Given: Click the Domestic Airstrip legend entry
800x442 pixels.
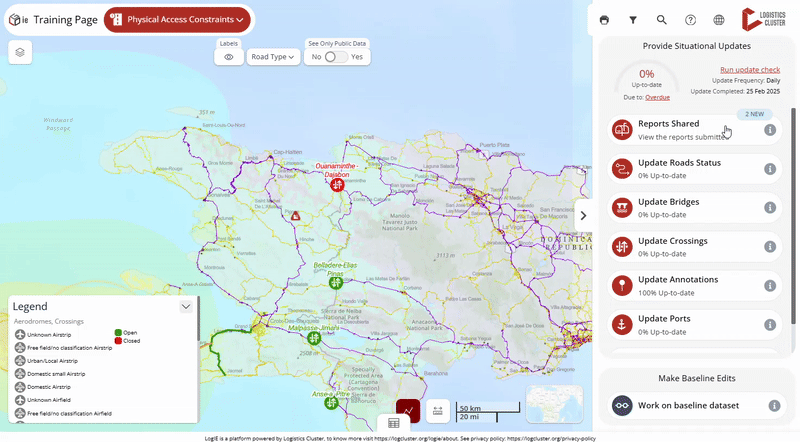Looking at the screenshot, I should click(43, 387).
